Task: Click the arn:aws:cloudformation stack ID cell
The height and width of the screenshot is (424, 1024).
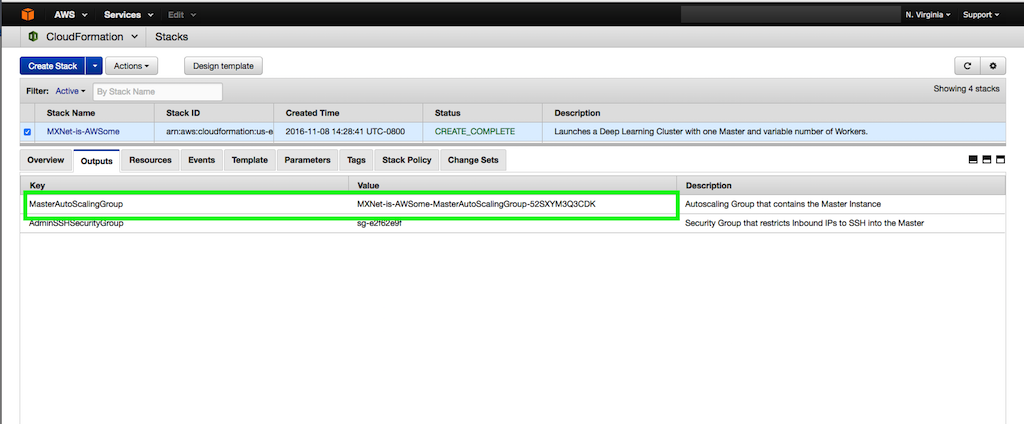Action: pos(219,131)
